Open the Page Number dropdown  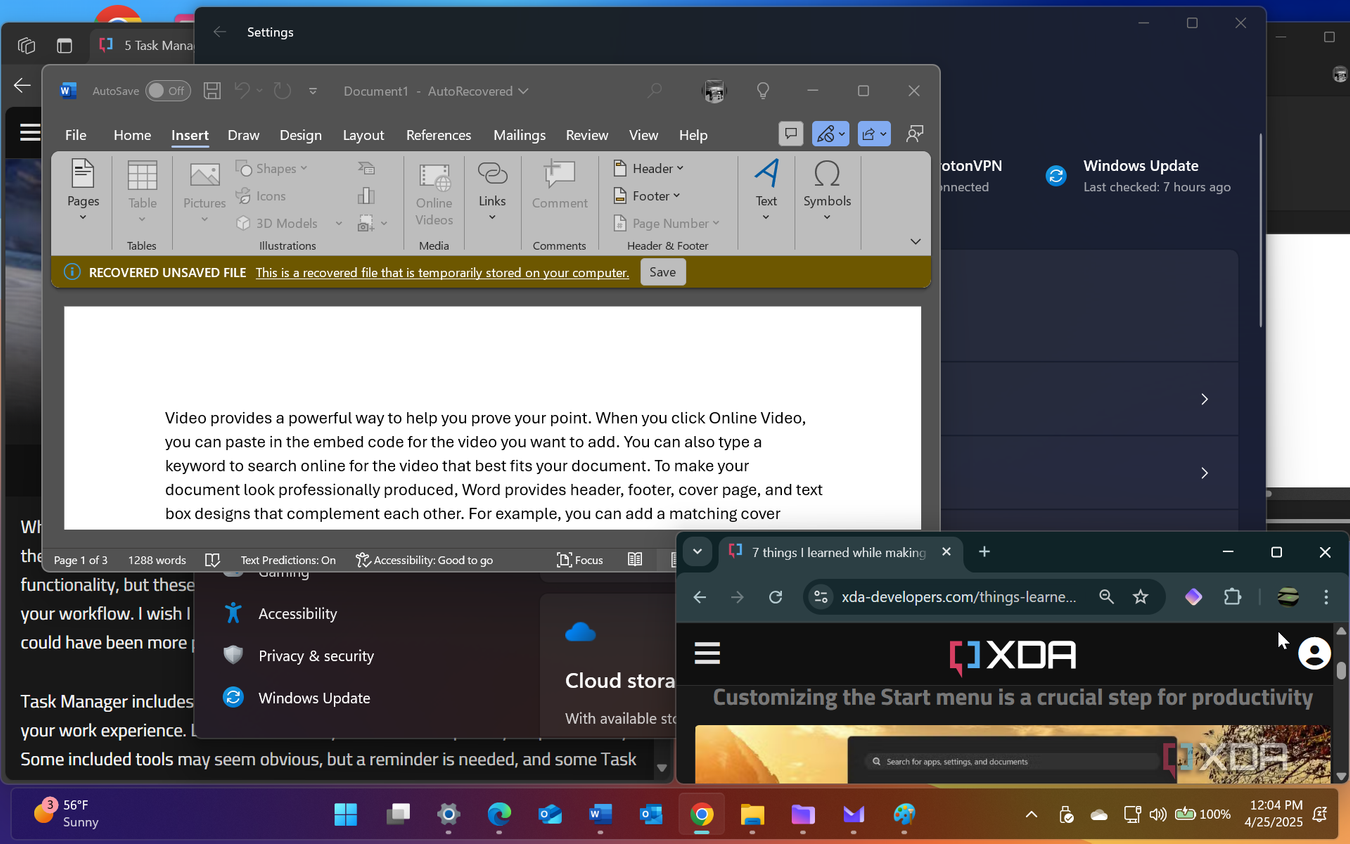[x=666, y=223]
